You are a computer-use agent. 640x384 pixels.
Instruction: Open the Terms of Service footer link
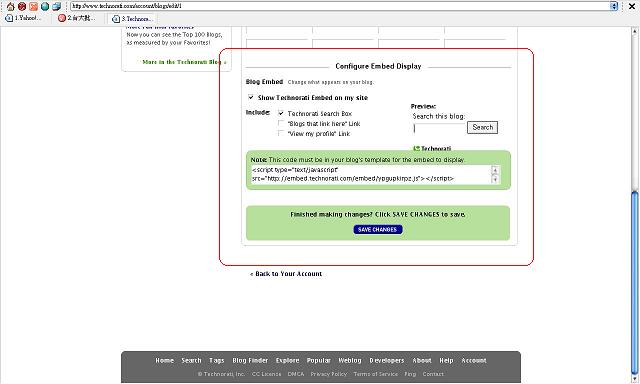(376, 374)
